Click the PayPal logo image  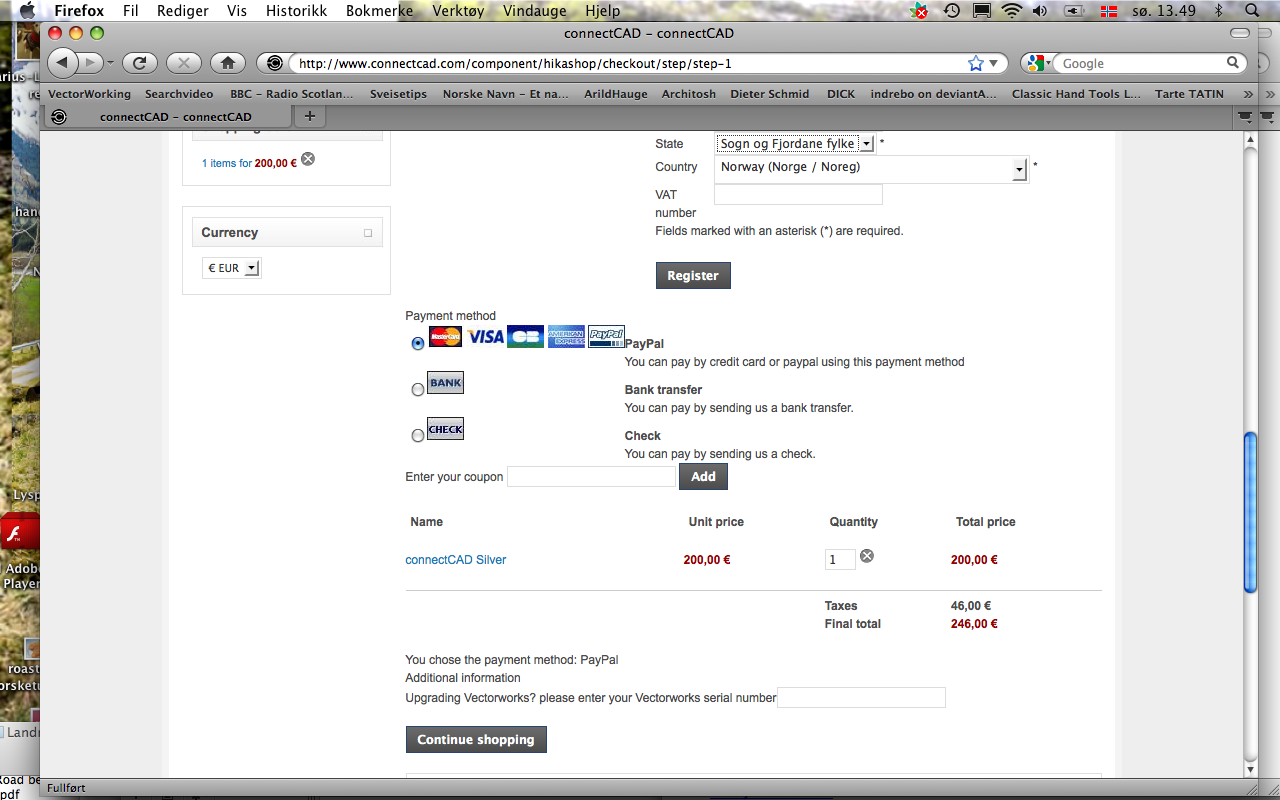606,336
